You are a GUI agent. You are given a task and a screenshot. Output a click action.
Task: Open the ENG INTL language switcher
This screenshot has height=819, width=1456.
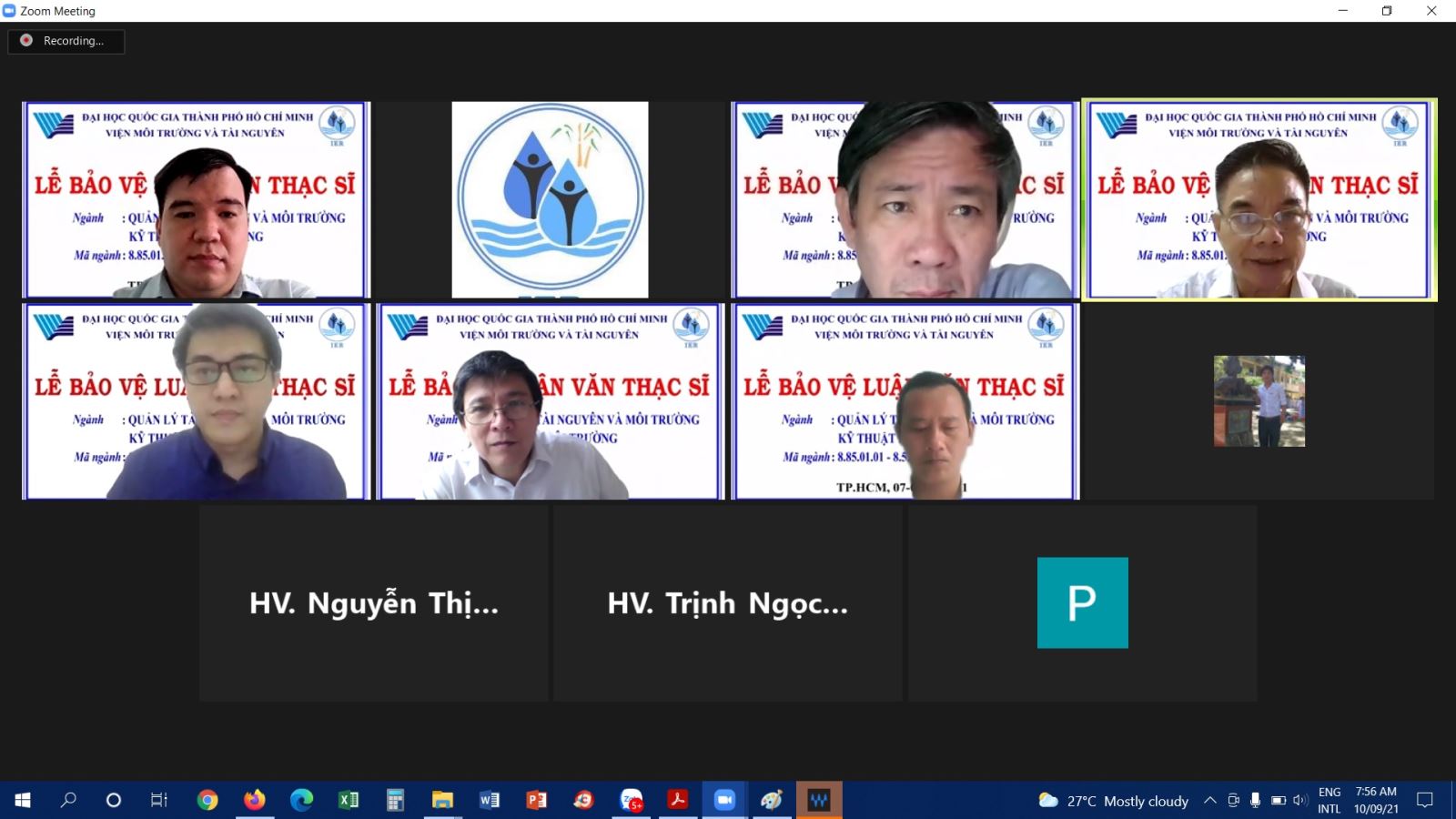pos(1329,800)
